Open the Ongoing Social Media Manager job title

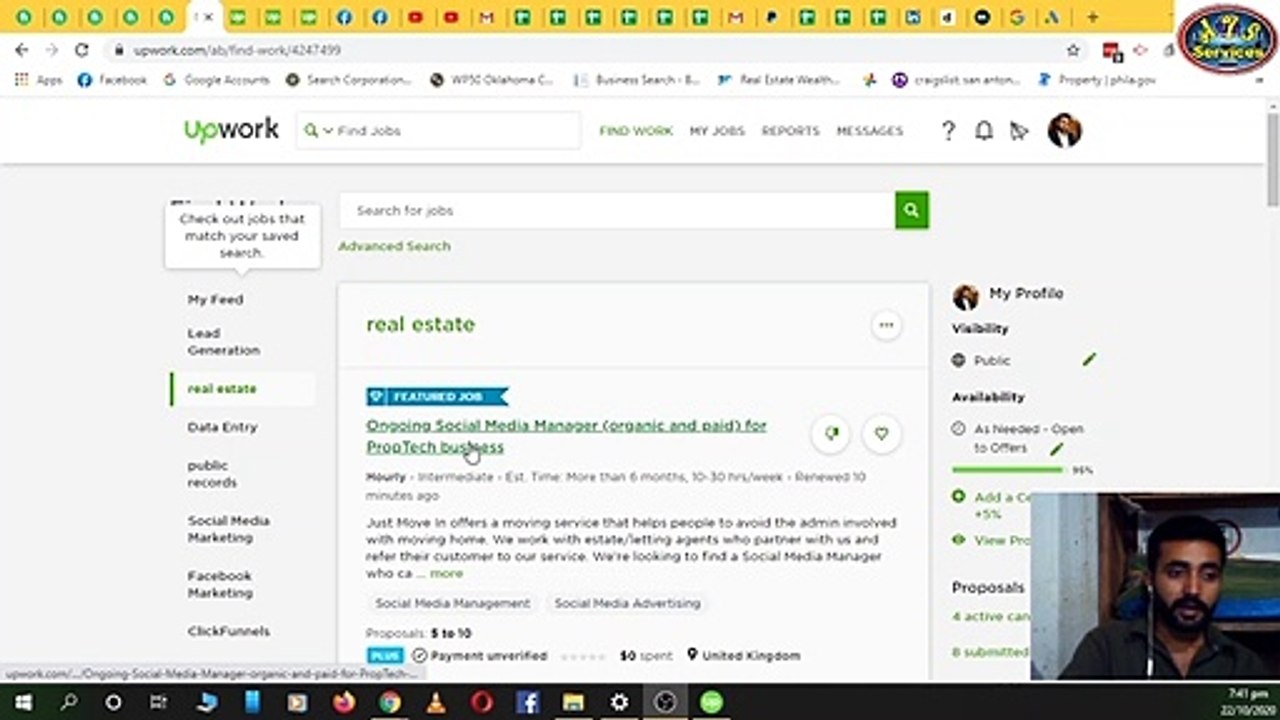point(566,436)
